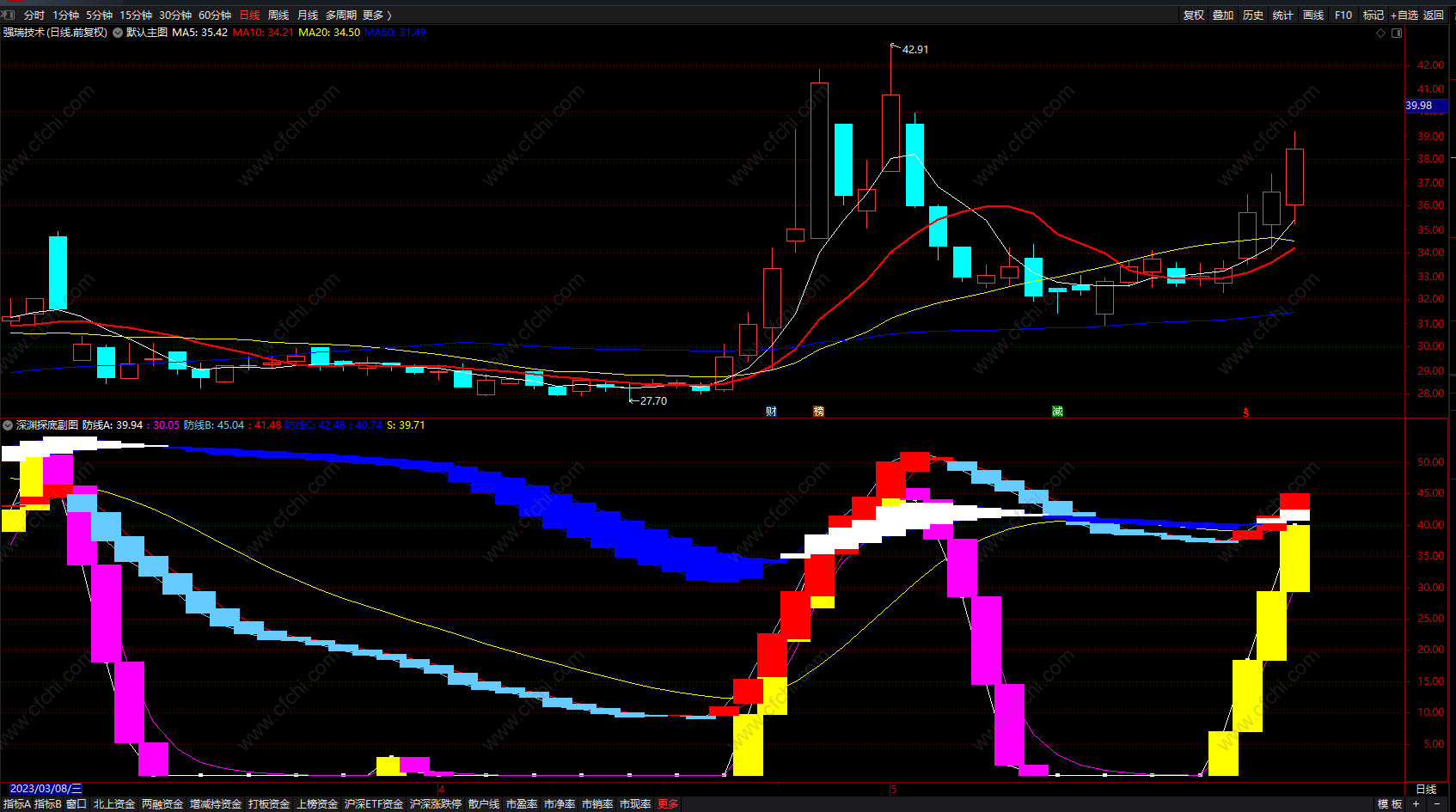Click the MA5: 35.42 label
The image size is (1456, 812).
[x=199, y=33]
